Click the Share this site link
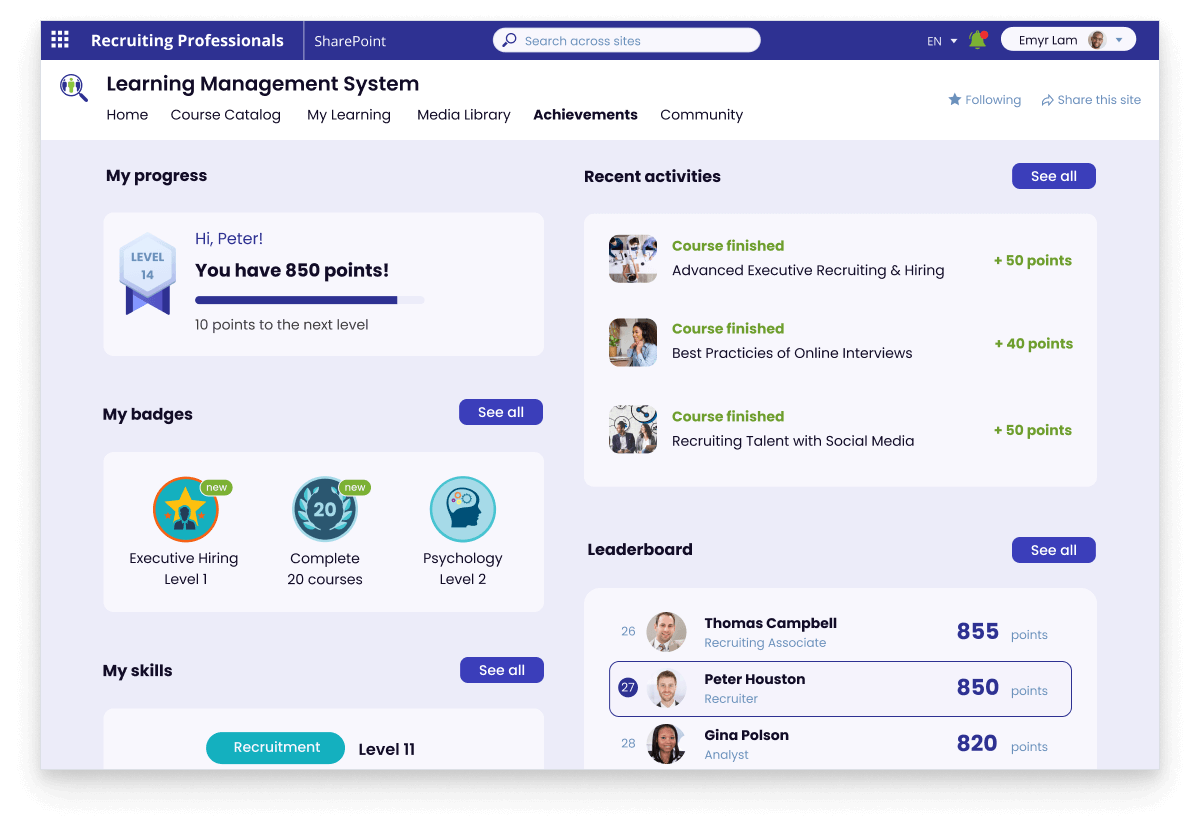This screenshot has height=830, width=1201. pyautogui.click(x=1091, y=100)
